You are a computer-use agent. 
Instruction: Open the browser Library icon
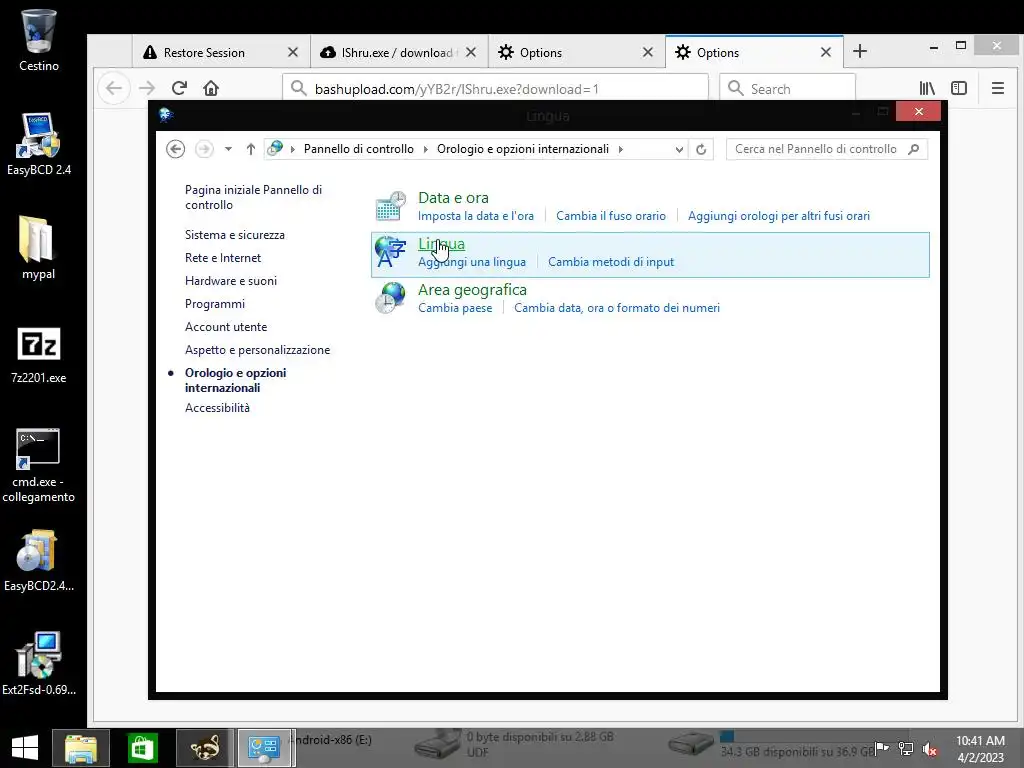[x=927, y=88]
